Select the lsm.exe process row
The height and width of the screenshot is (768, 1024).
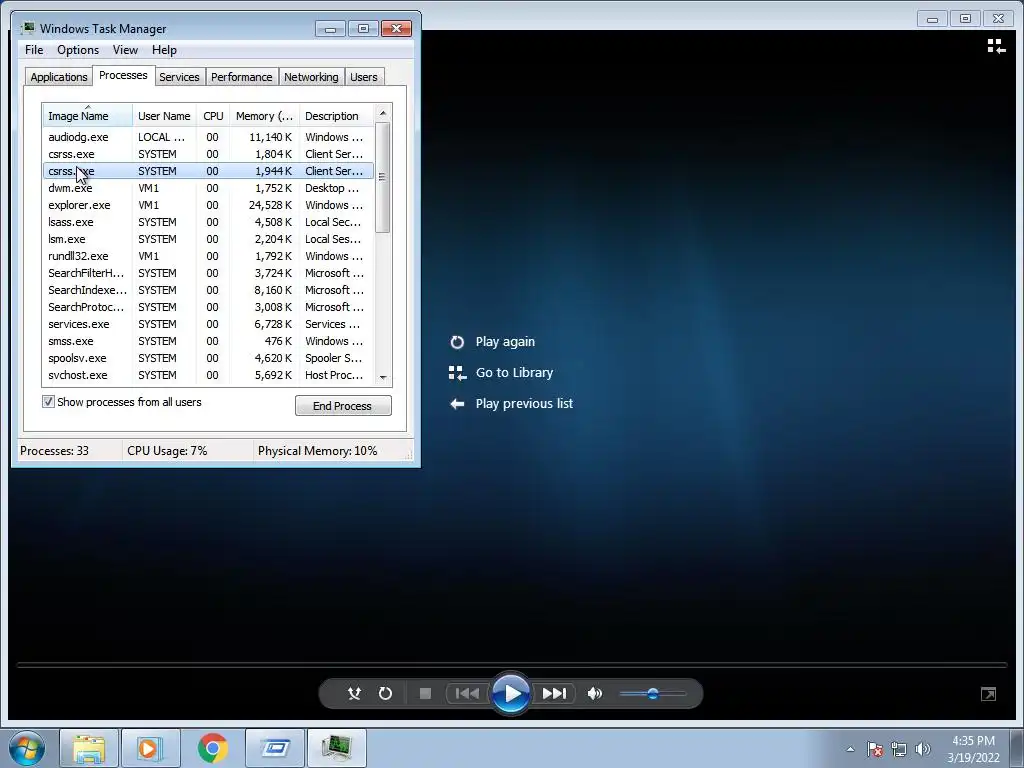pos(208,239)
